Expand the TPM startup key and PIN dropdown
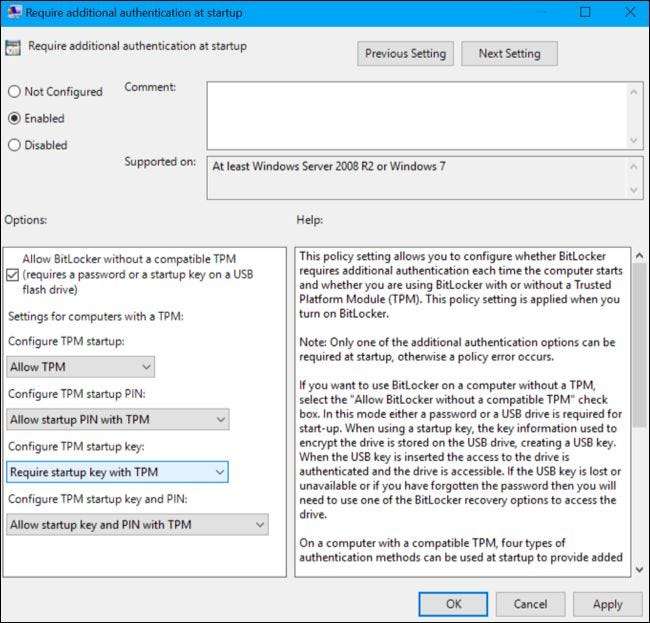 137,524
